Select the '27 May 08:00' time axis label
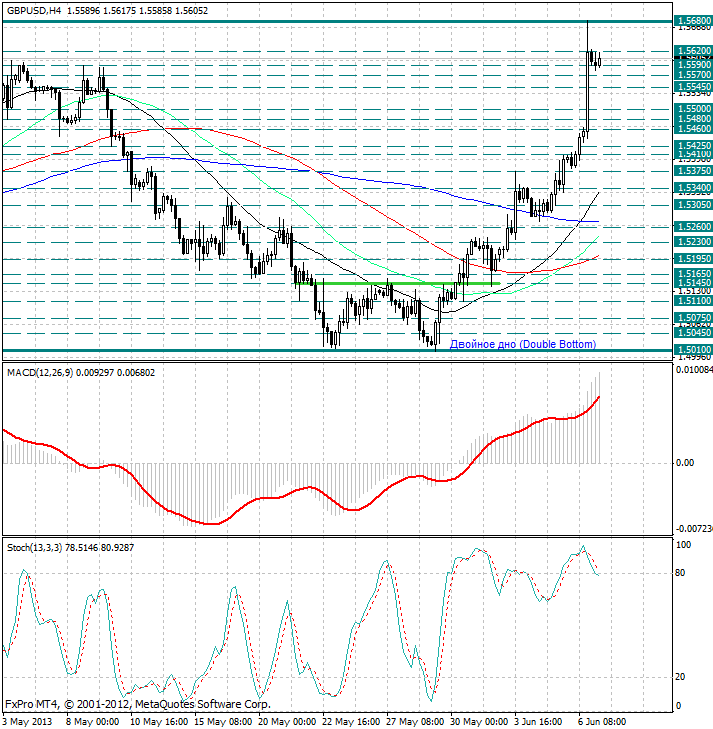The image size is (713, 729). coord(415,722)
